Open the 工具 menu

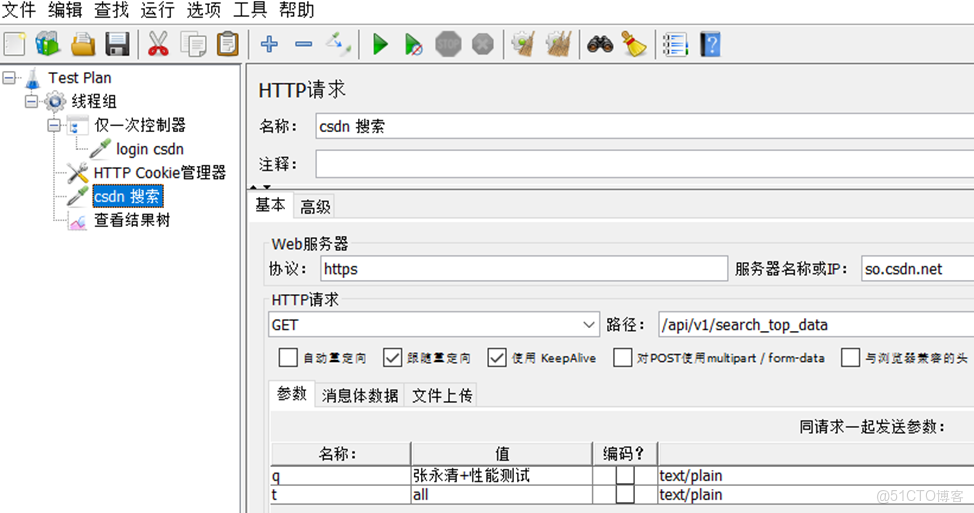click(x=250, y=10)
